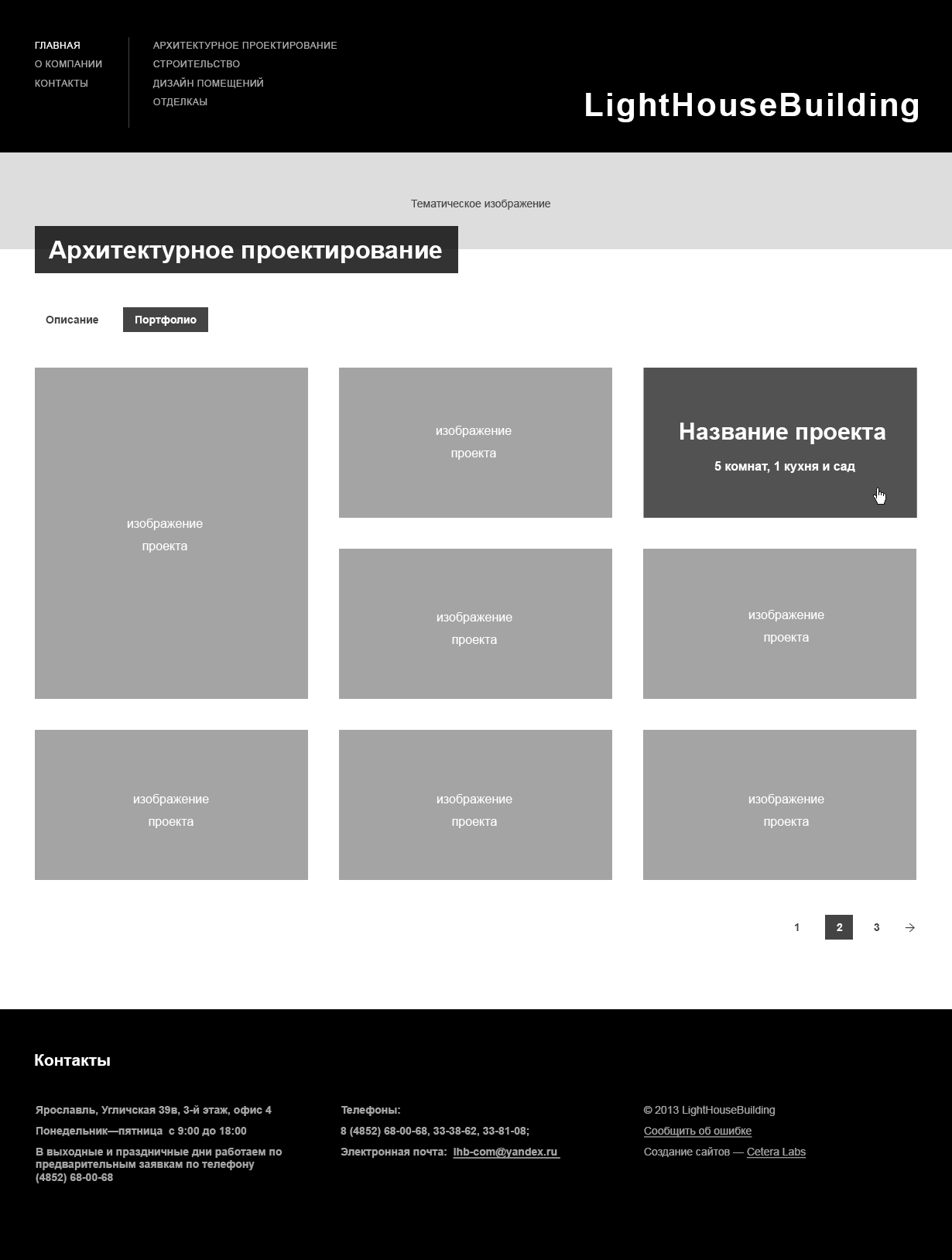The width and height of the screenshot is (952, 1260).
Task: Go to О КОМПАНИИ page
Action: pos(68,64)
